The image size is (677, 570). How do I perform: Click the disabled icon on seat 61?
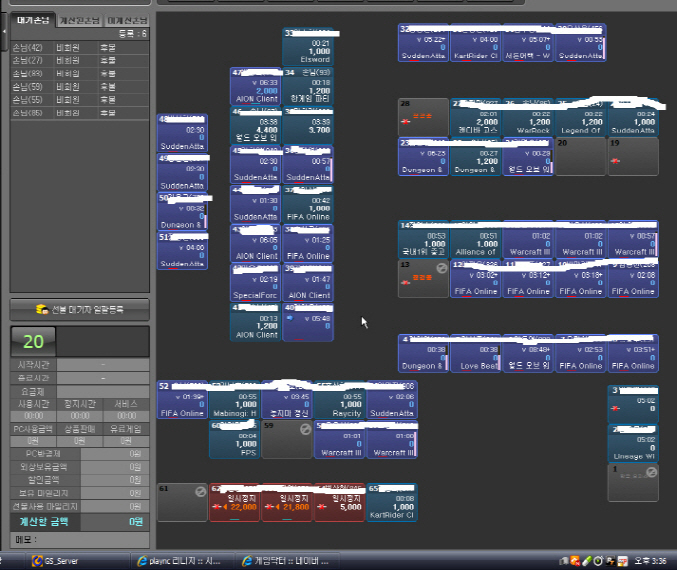pos(200,491)
